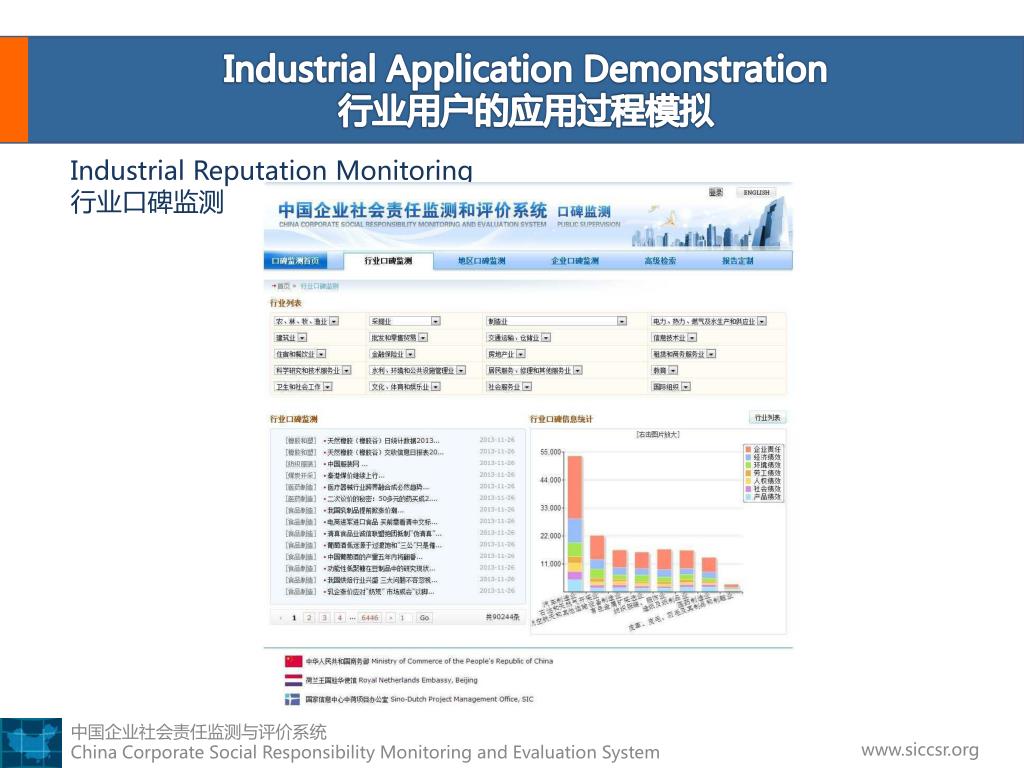Screen dimensions: 1024x768
Task: Open news item '电商进军进口食品 买前需看清中文标...'
Action: (x=381, y=522)
